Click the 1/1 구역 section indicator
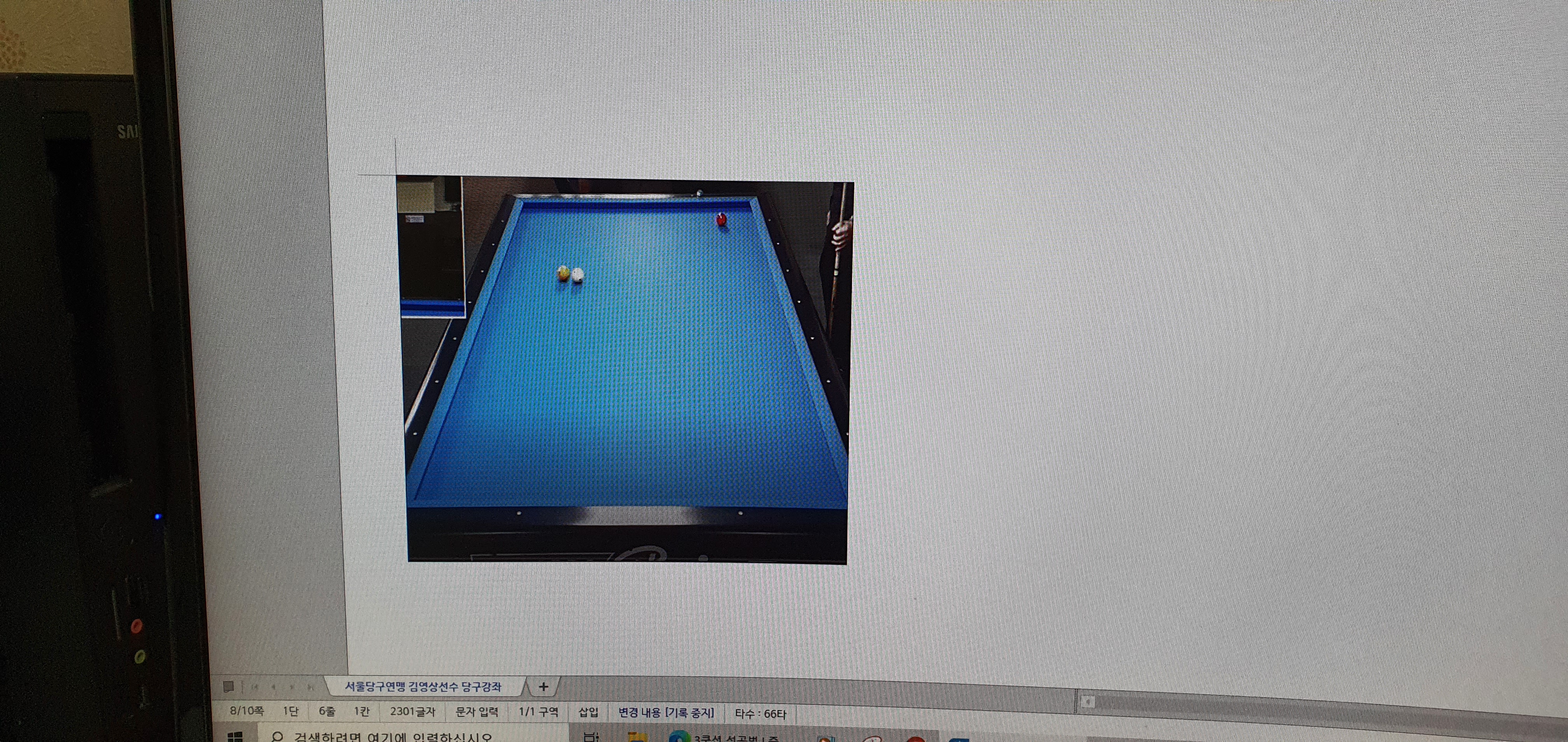 [x=538, y=712]
